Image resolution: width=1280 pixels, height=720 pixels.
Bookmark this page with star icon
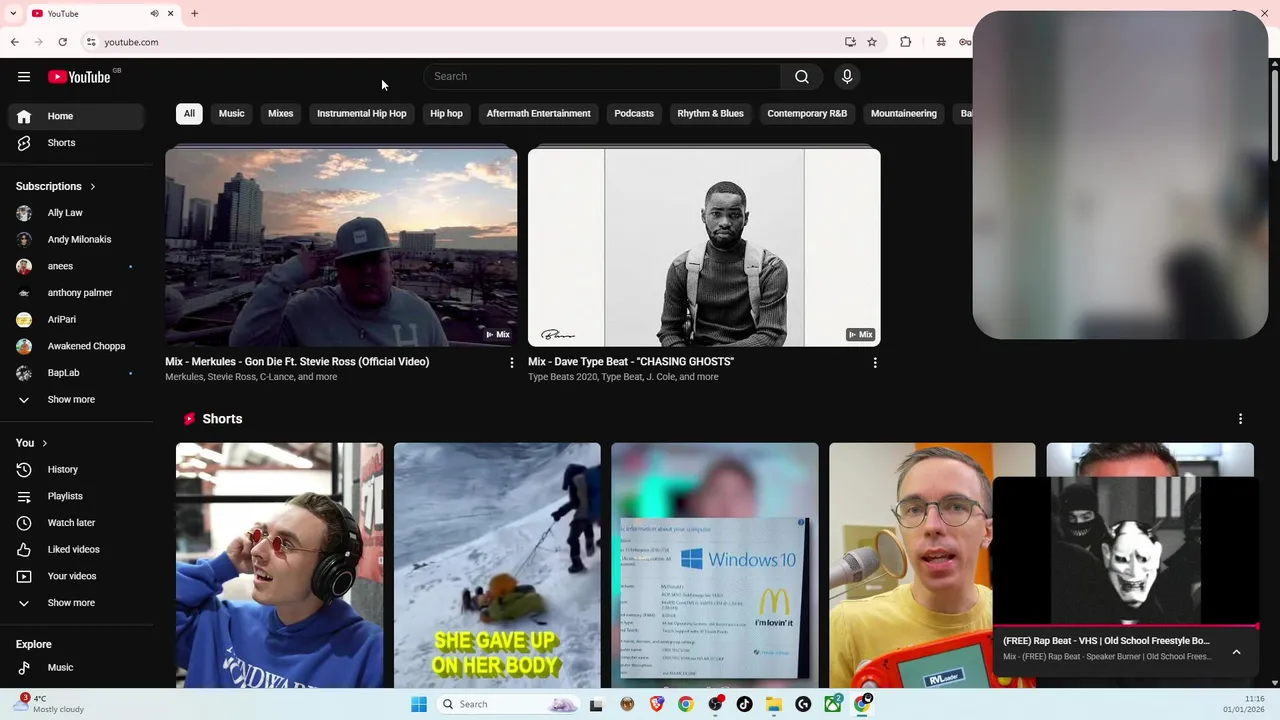872,42
